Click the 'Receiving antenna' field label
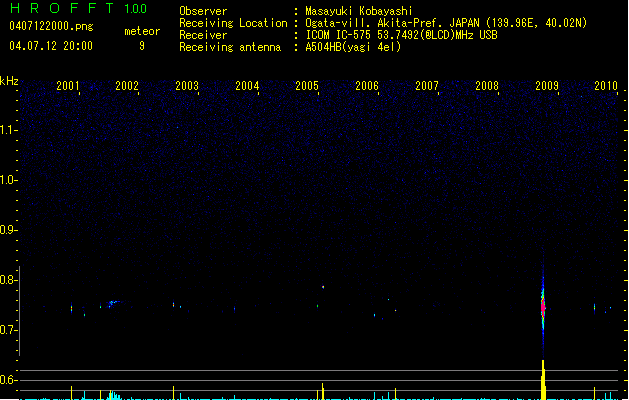This screenshot has height=400, width=629. (x=230, y=47)
